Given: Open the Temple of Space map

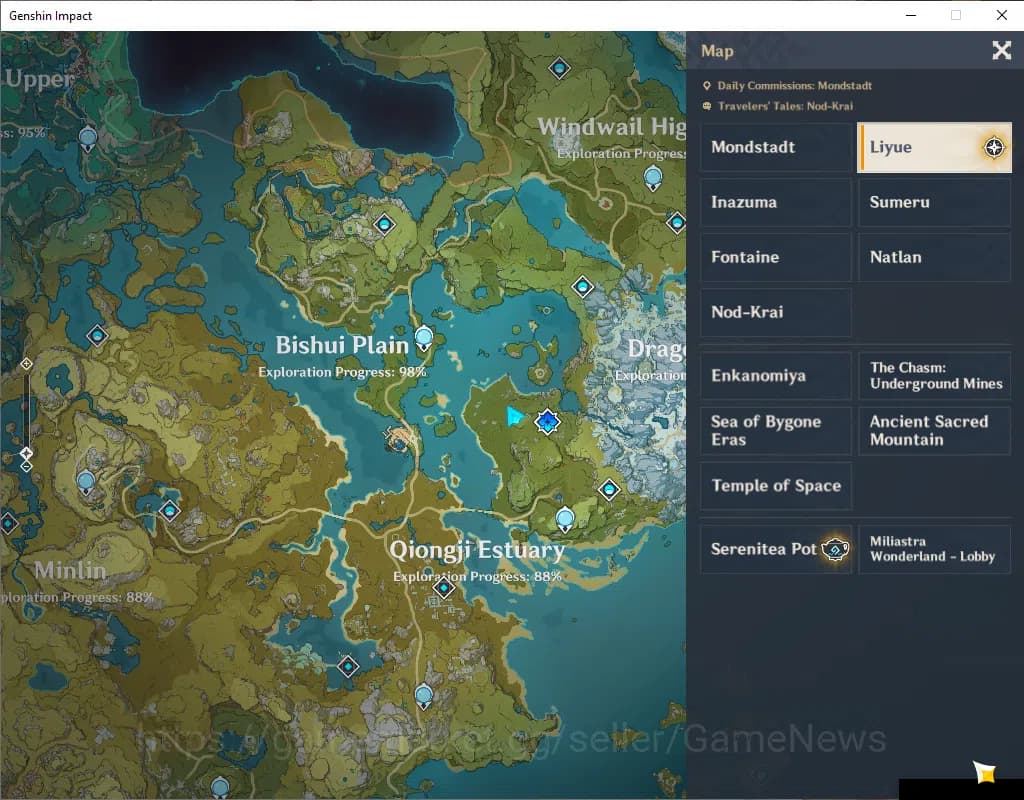Looking at the screenshot, I should (776, 486).
